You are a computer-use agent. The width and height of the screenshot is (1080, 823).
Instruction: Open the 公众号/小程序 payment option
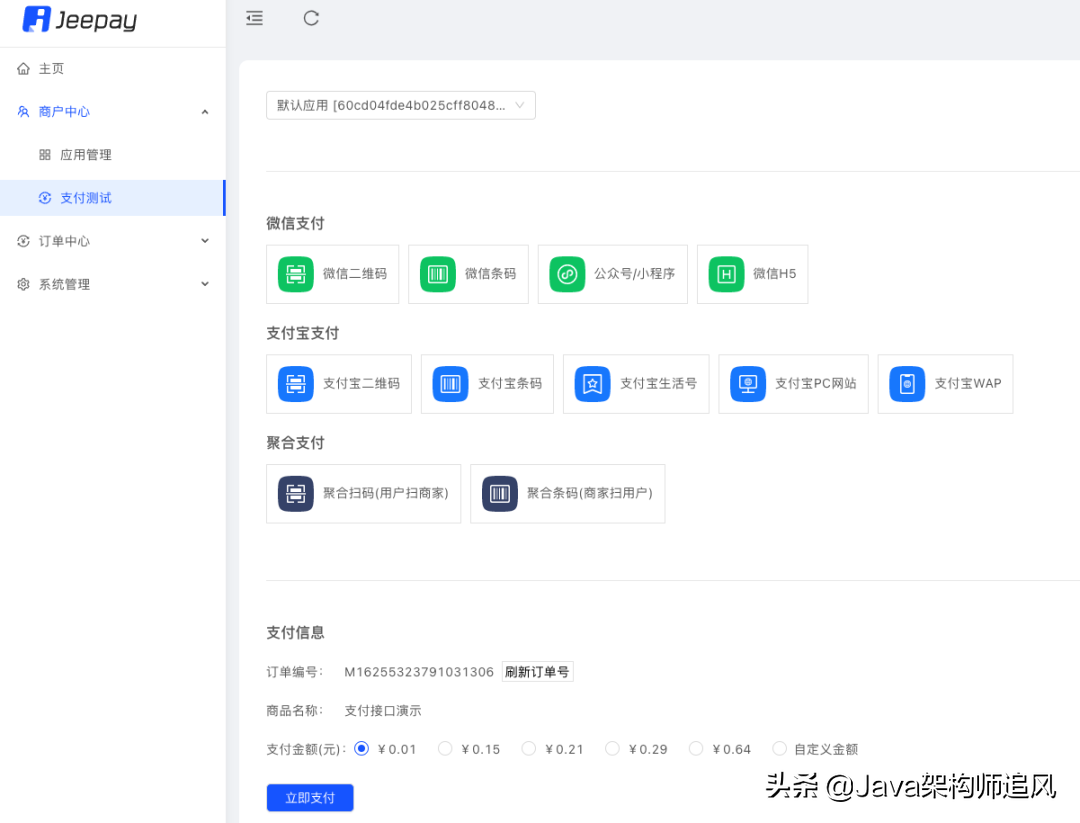[x=612, y=274]
